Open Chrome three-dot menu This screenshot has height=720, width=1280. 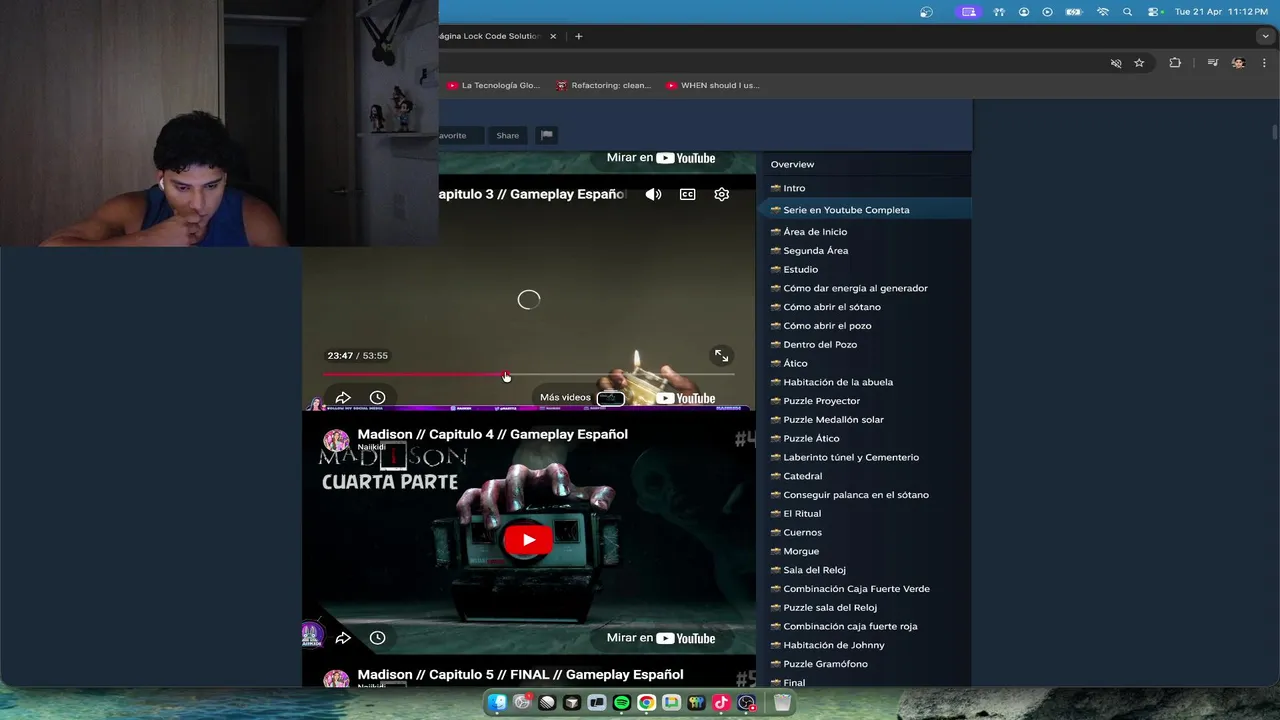tap(1264, 63)
